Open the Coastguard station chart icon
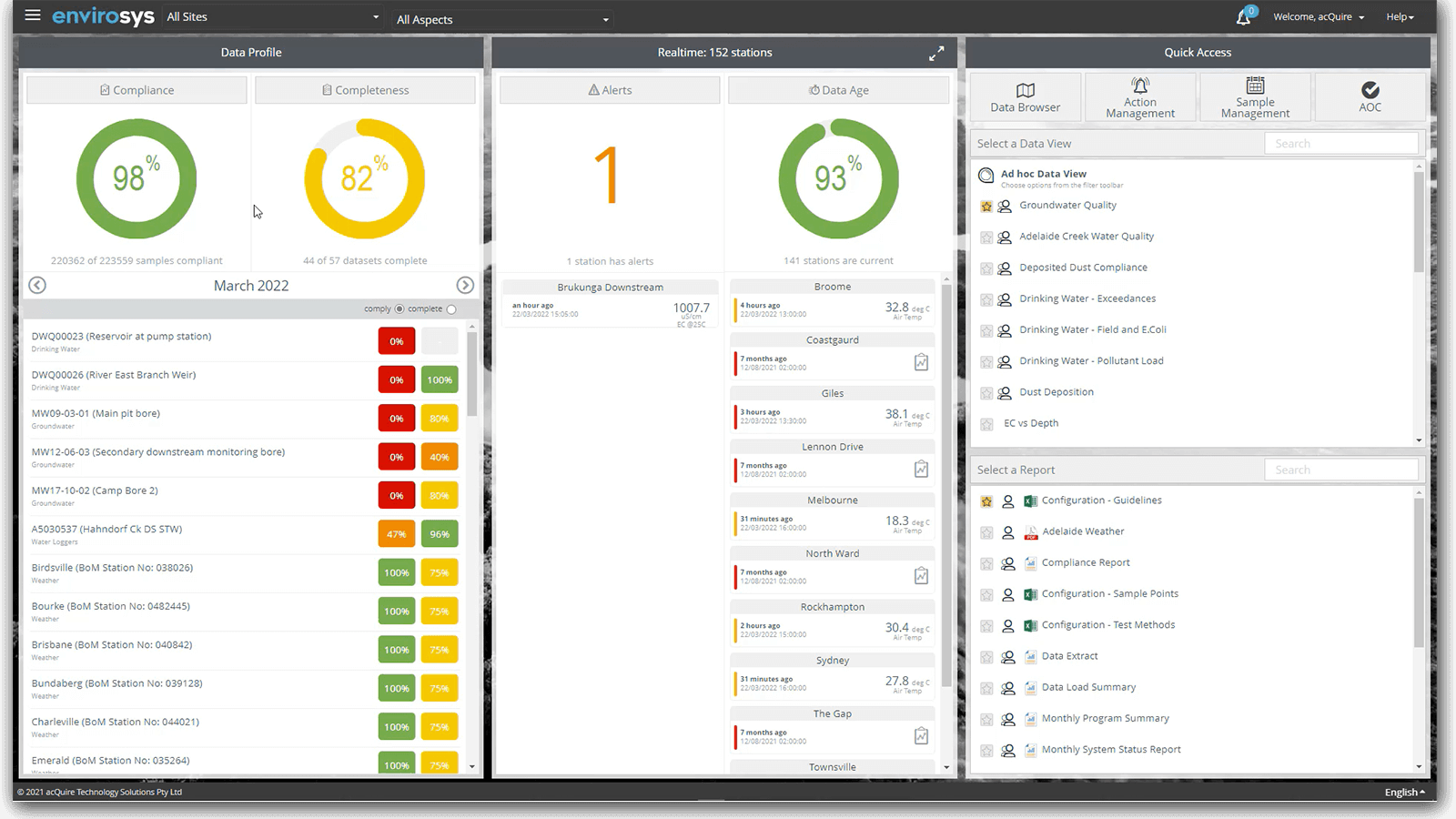Image resolution: width=1456 pixels, height=819 pixels. coord(921,362)
